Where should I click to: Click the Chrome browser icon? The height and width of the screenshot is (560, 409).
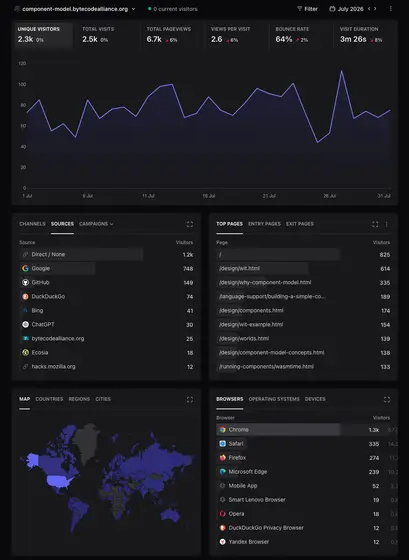223,430
